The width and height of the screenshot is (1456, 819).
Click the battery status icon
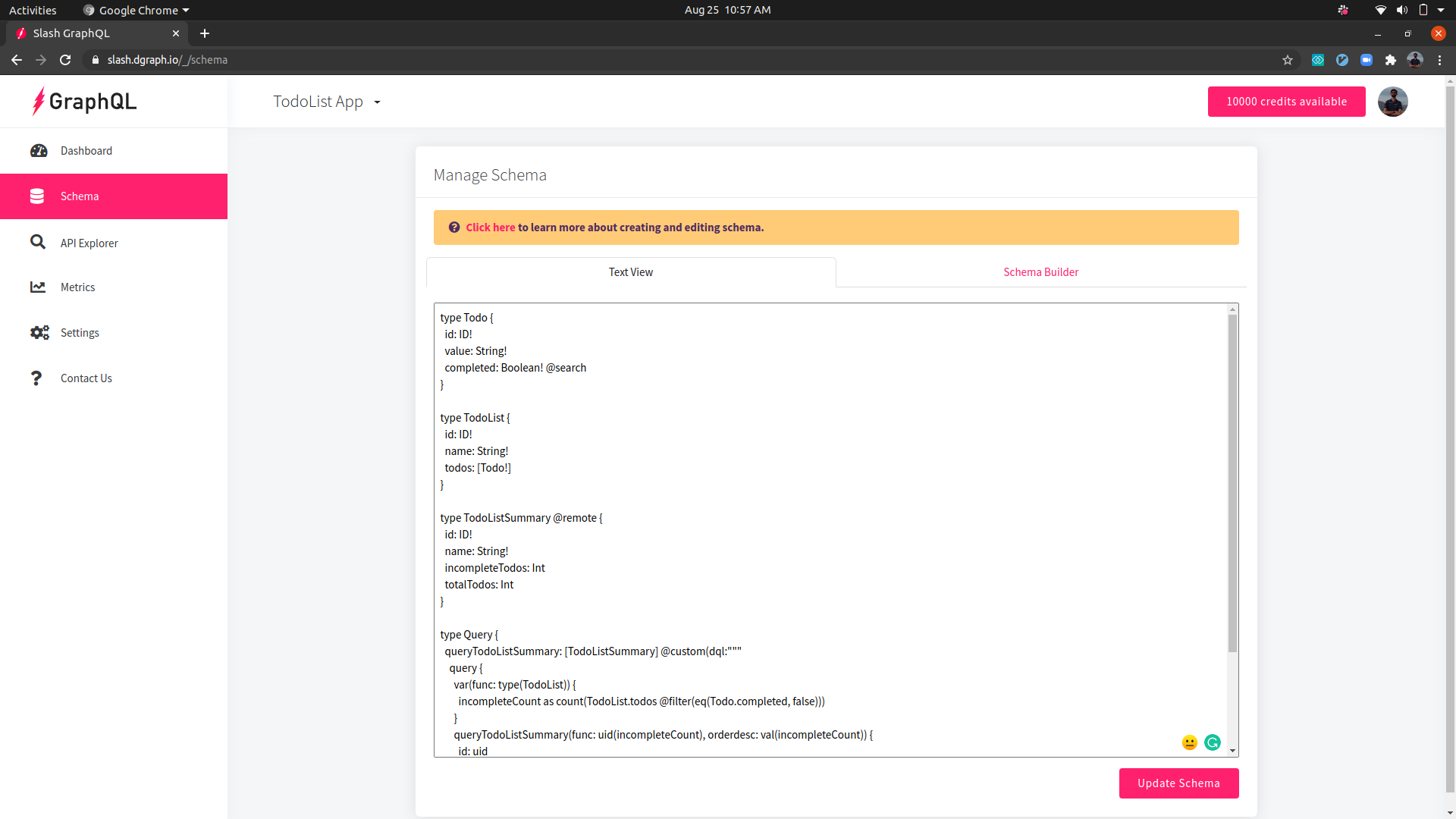[x=1423, y=10]
